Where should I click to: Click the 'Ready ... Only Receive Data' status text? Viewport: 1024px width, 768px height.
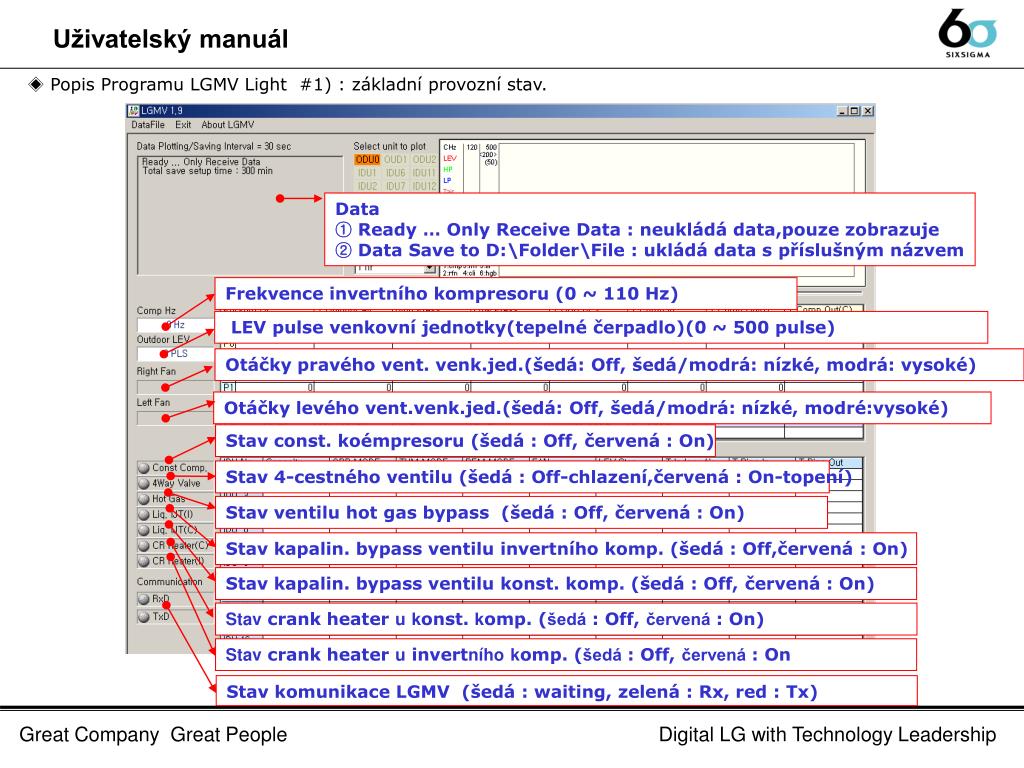click(x=201, y=161)
